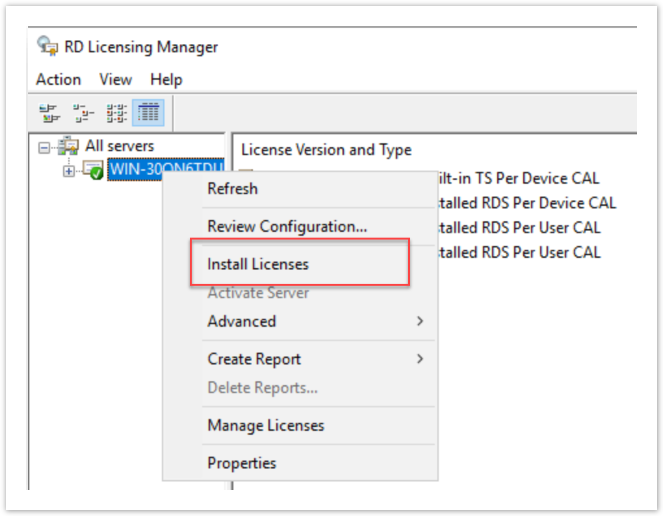Switch to Small Icons view in toolbar
Image resolution: width=663 pixels, height=516 pixels.
click(x=82, y=112)
